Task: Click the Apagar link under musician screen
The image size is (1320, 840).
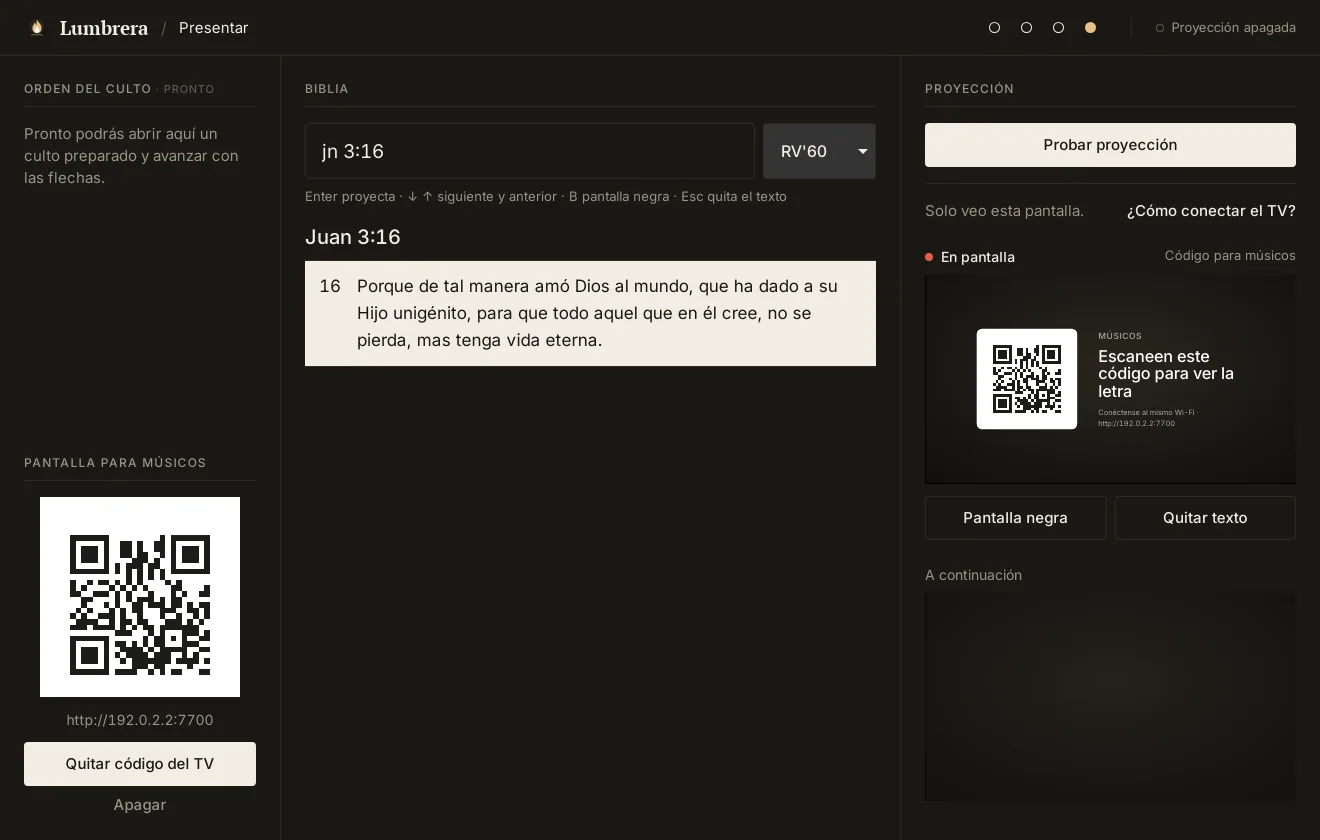Action: click(x=140, y=805)
